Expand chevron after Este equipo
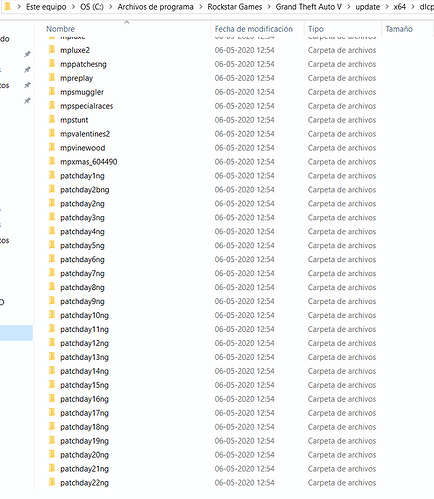The width and height of the screenshot is (434, 499). coord(73,7)
